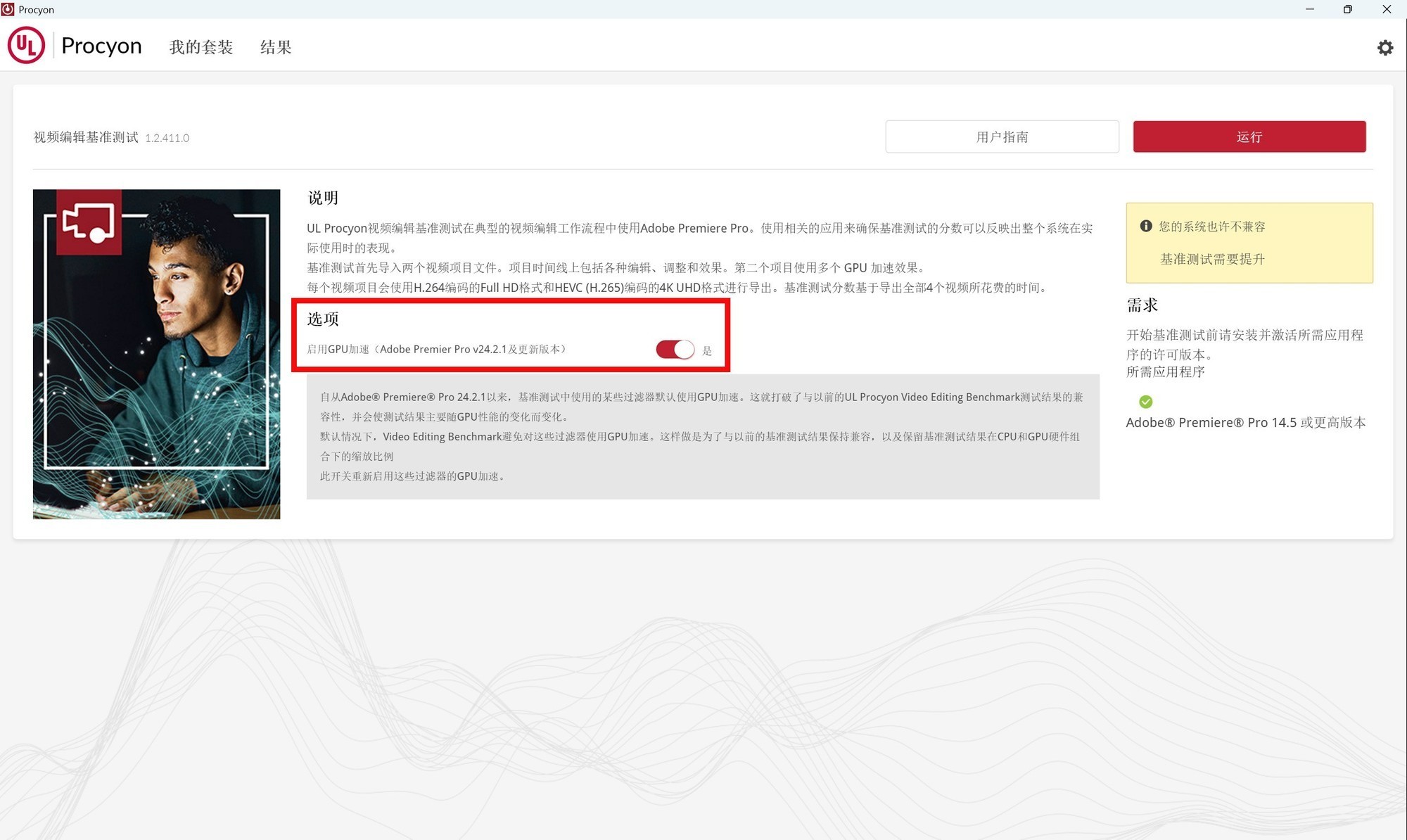Click the green checkmark above Adobe Premiere Pro requirement
The height and width of the screenshot is (840, 1407).
1146,402
